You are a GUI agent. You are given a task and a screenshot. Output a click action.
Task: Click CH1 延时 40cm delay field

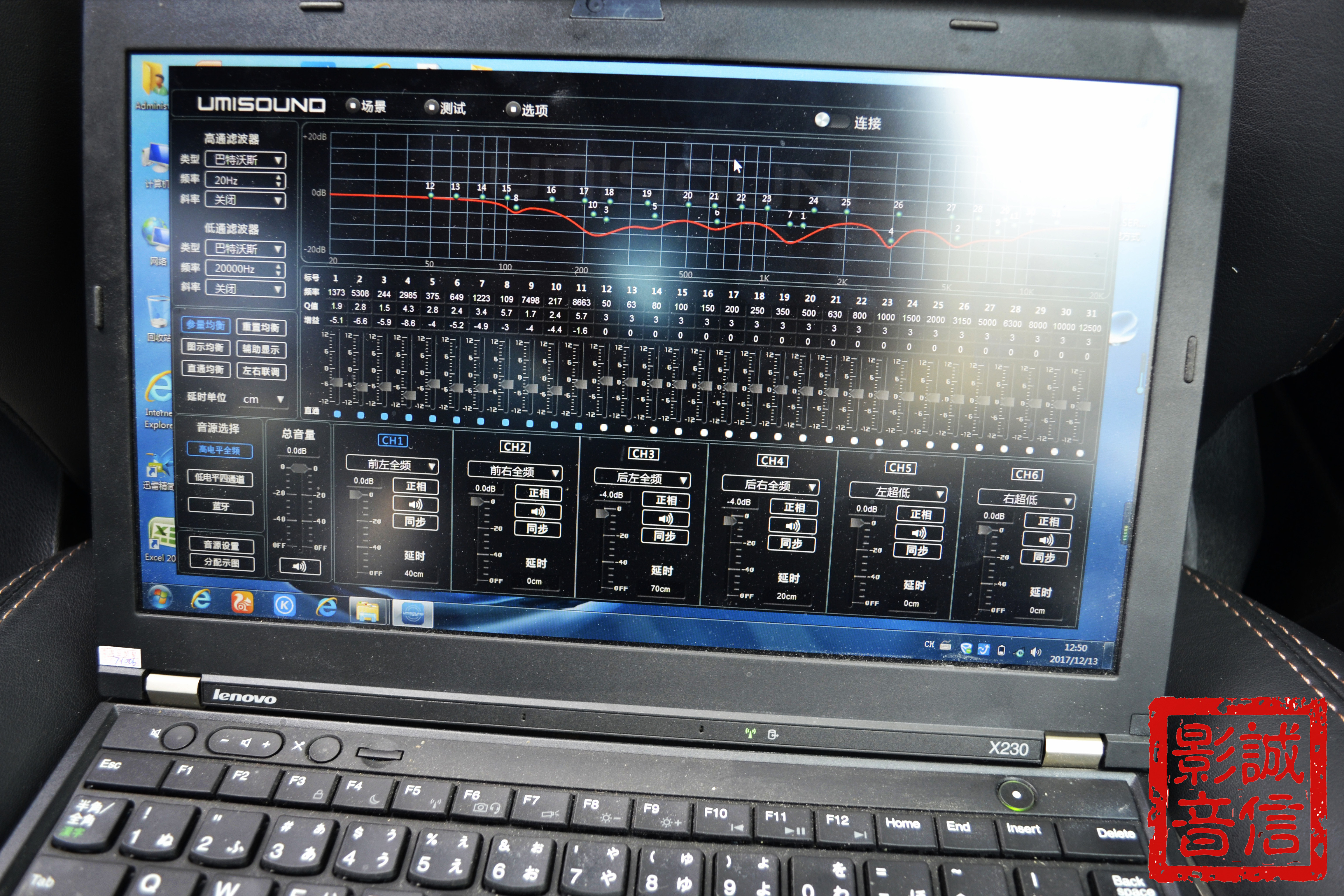[x=414, y=574]
